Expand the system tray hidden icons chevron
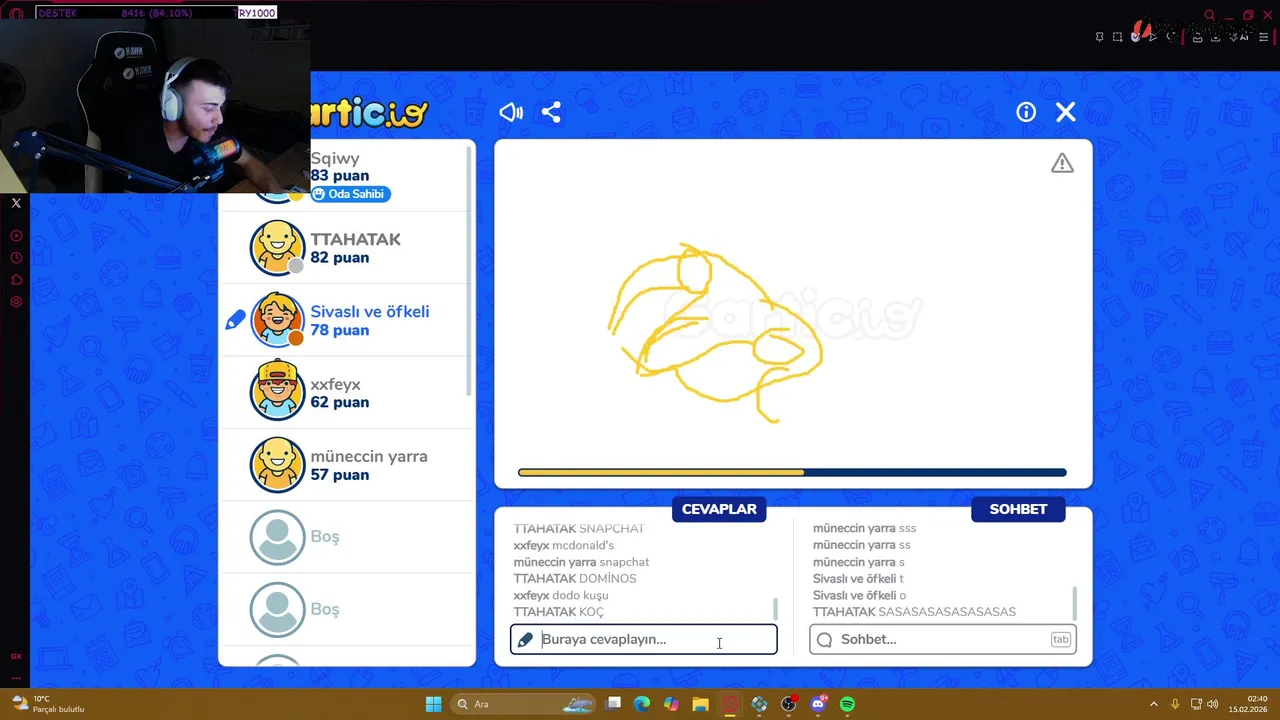This screenshot has height=720, width=1280. (x=1153, y=704)
